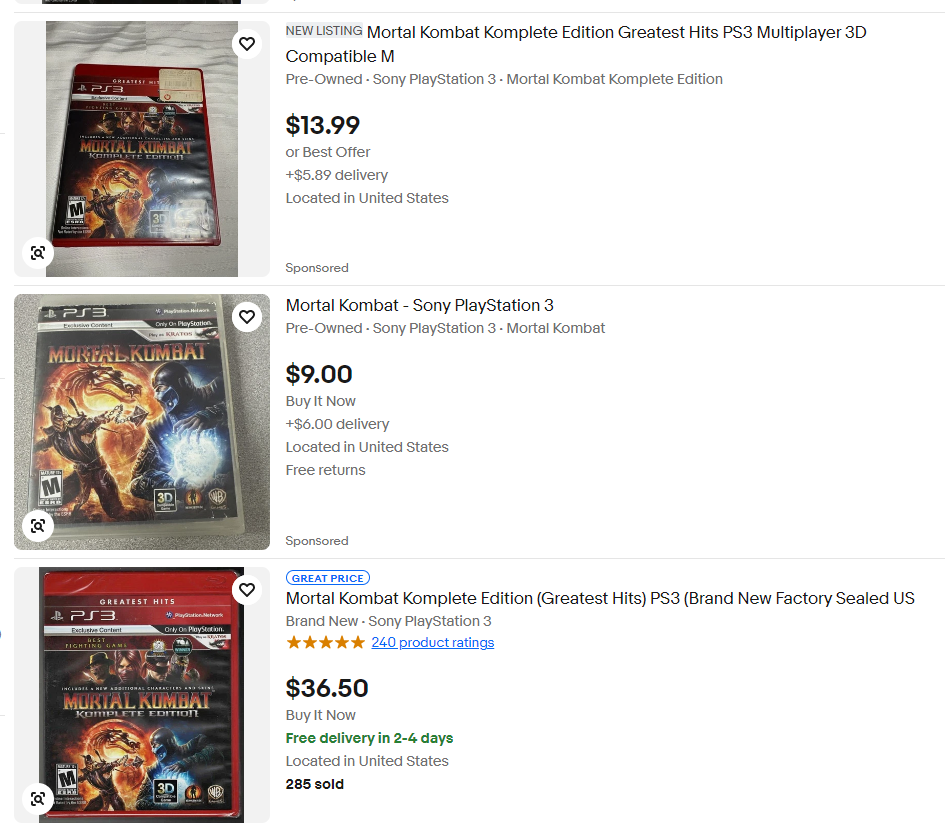Open Mortal Kombat - Sony PlayStation 3 listing title
Viewport: 948px width, 827px height.
point(420,305)
